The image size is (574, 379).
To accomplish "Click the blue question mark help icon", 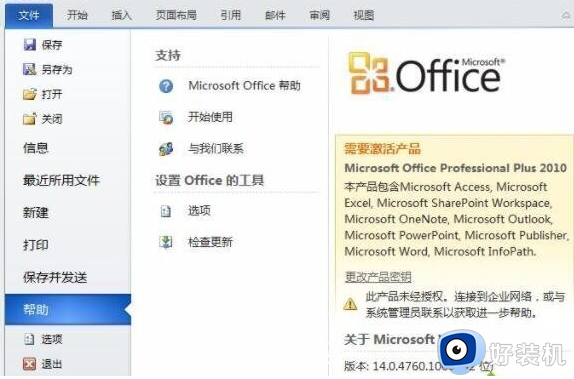I will [x=166, y=86].
